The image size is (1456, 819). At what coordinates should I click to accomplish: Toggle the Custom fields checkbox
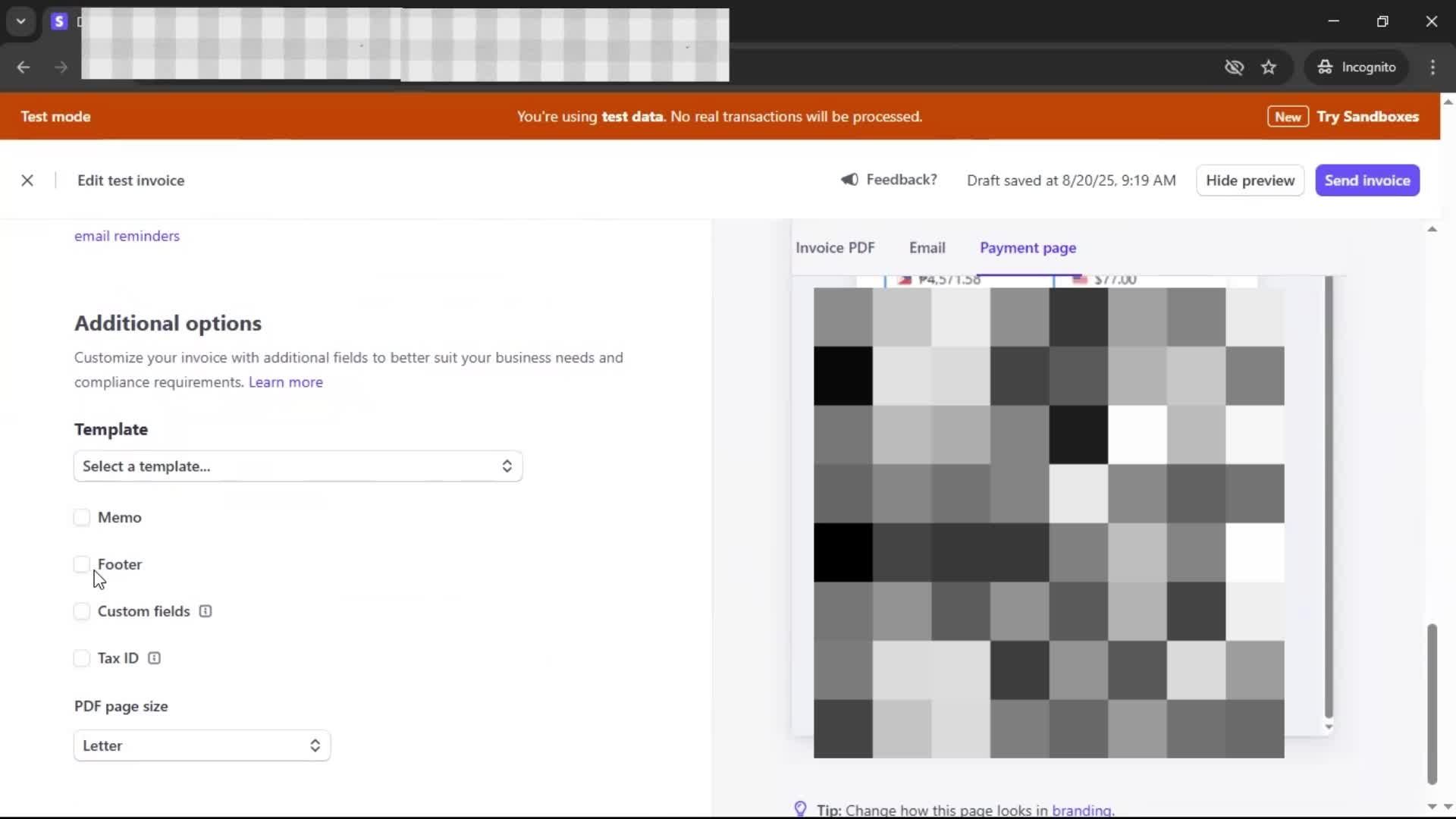pyautogui.click(x=82, y=611)
